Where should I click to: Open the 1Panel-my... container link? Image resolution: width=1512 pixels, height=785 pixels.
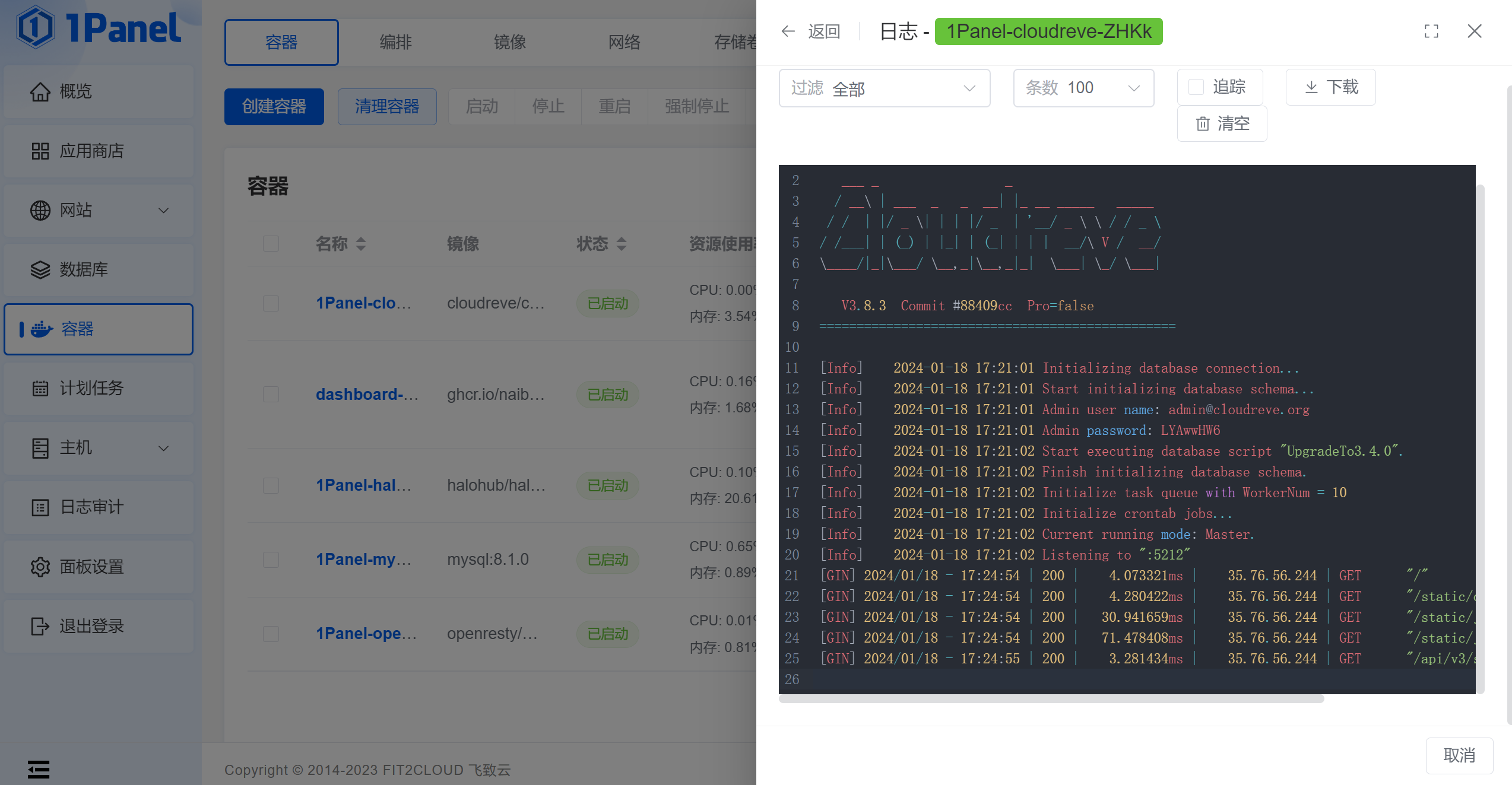(x=363, y=560)
